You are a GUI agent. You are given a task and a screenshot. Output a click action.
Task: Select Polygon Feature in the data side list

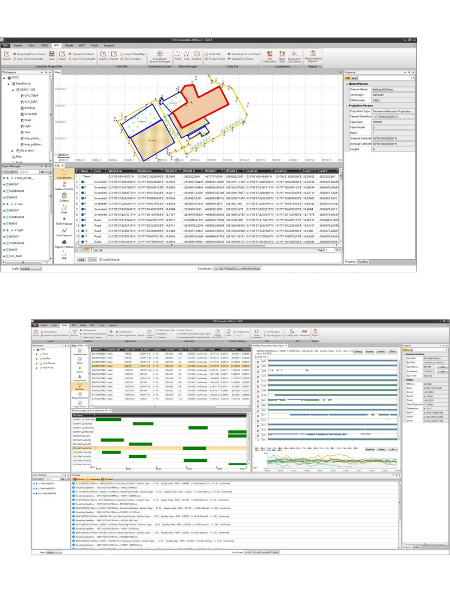tap(64, 244)
